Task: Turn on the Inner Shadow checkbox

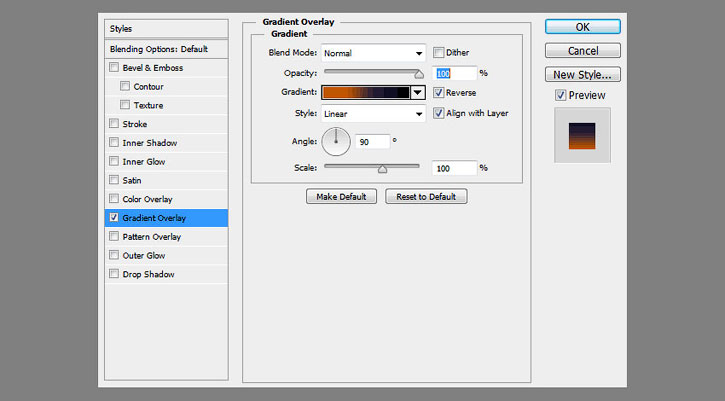Action: [x=114, y=142]
